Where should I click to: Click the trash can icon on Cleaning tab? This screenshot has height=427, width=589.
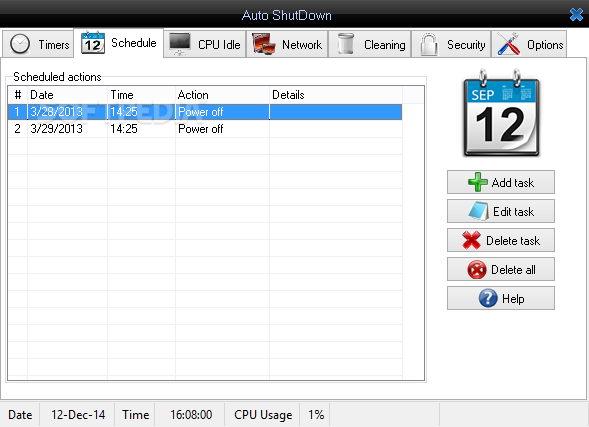click(x=346, y=44)
